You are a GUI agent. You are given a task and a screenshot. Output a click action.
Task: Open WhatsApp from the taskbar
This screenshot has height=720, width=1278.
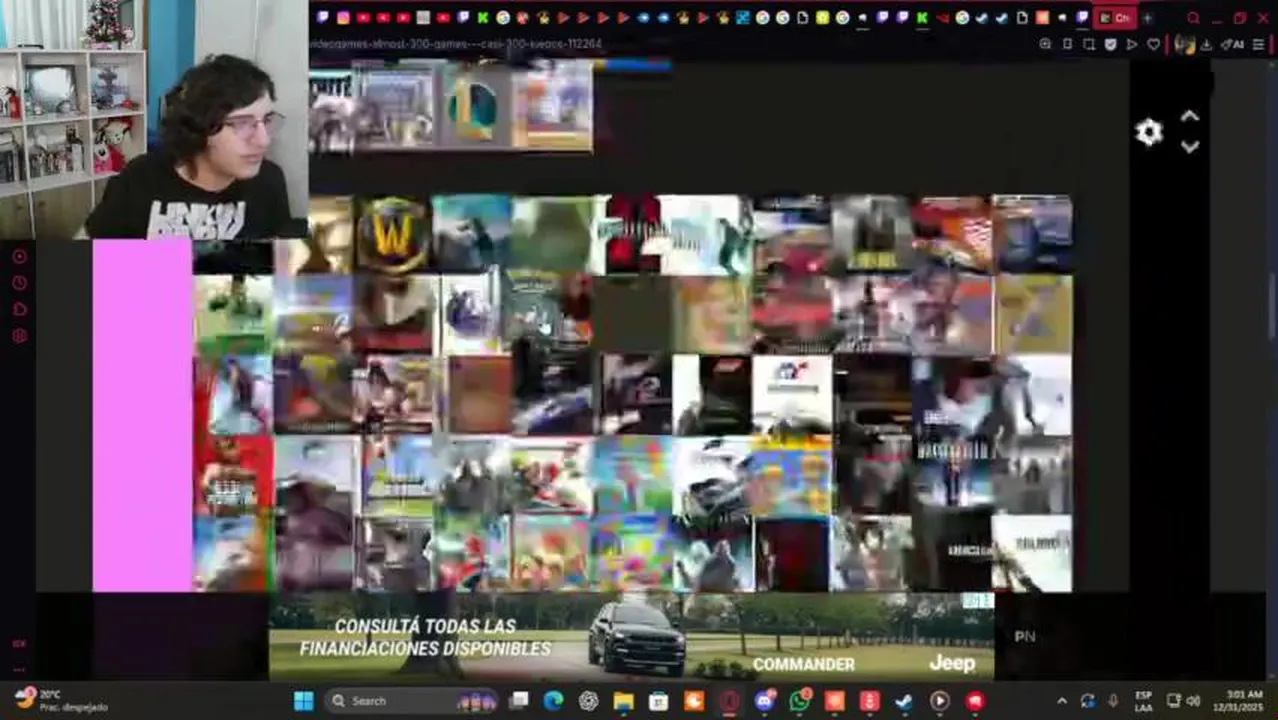pos(800,701)
